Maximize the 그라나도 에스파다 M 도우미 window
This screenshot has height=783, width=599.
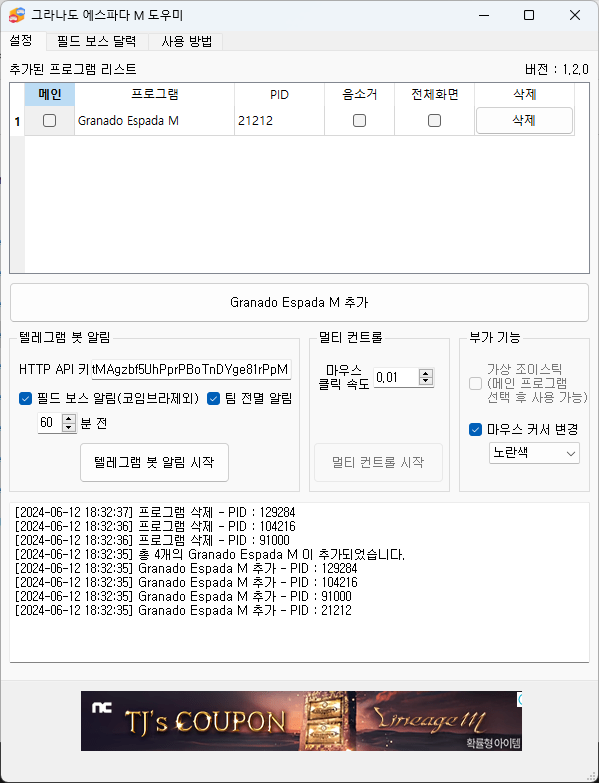[x=529, y=15]
